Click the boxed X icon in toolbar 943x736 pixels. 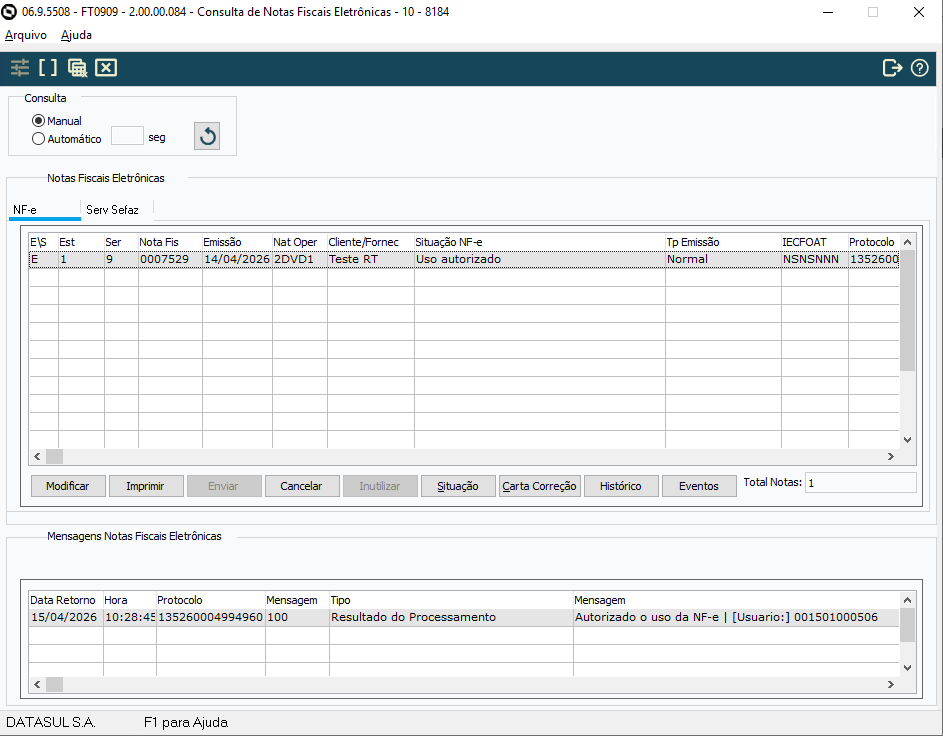click(x=106, y=67)
